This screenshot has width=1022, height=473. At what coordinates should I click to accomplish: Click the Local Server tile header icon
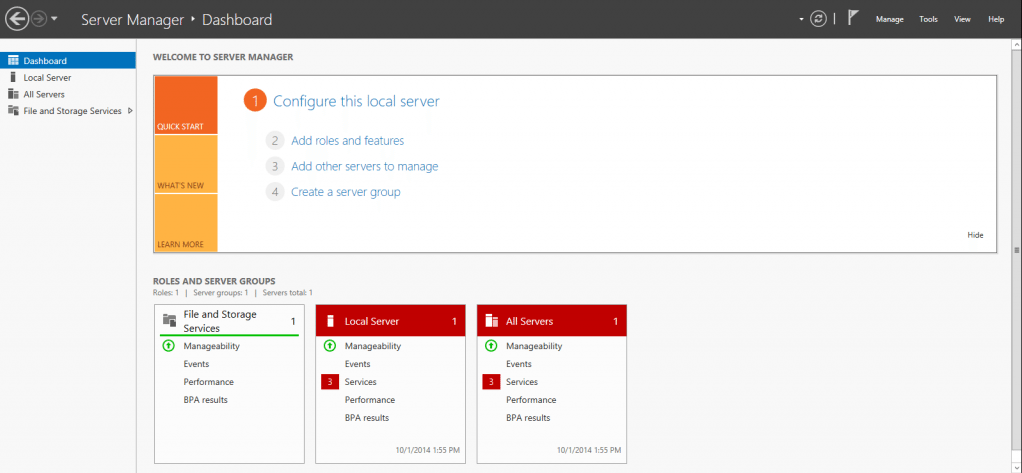click(x=330, y=321)
